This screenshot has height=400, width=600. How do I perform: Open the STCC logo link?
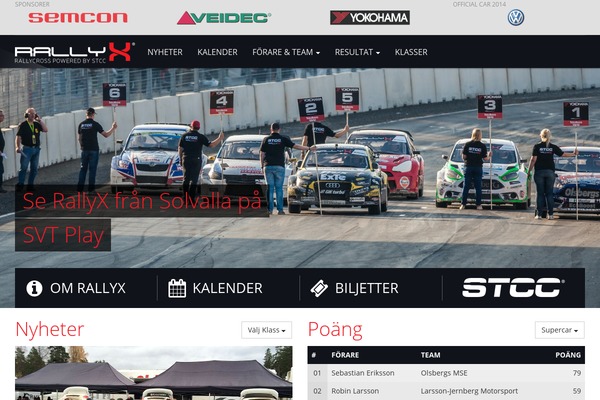[x=513, y=288]
